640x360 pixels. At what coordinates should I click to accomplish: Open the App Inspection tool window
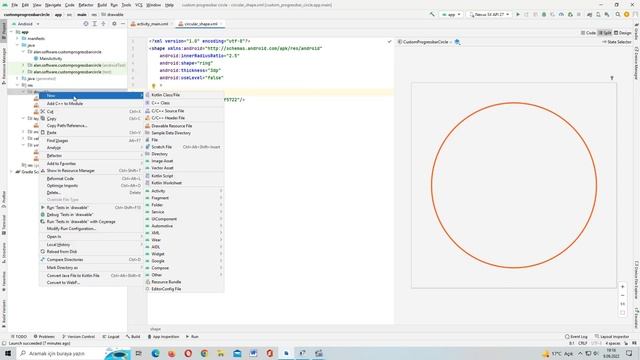coord(163,337)
